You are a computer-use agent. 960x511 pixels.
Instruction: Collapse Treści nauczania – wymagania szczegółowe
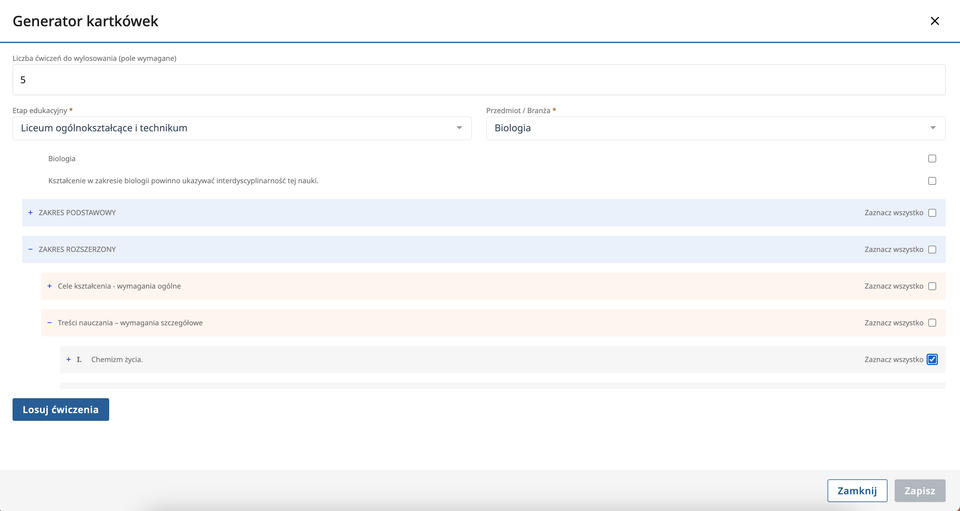[49, 323]
